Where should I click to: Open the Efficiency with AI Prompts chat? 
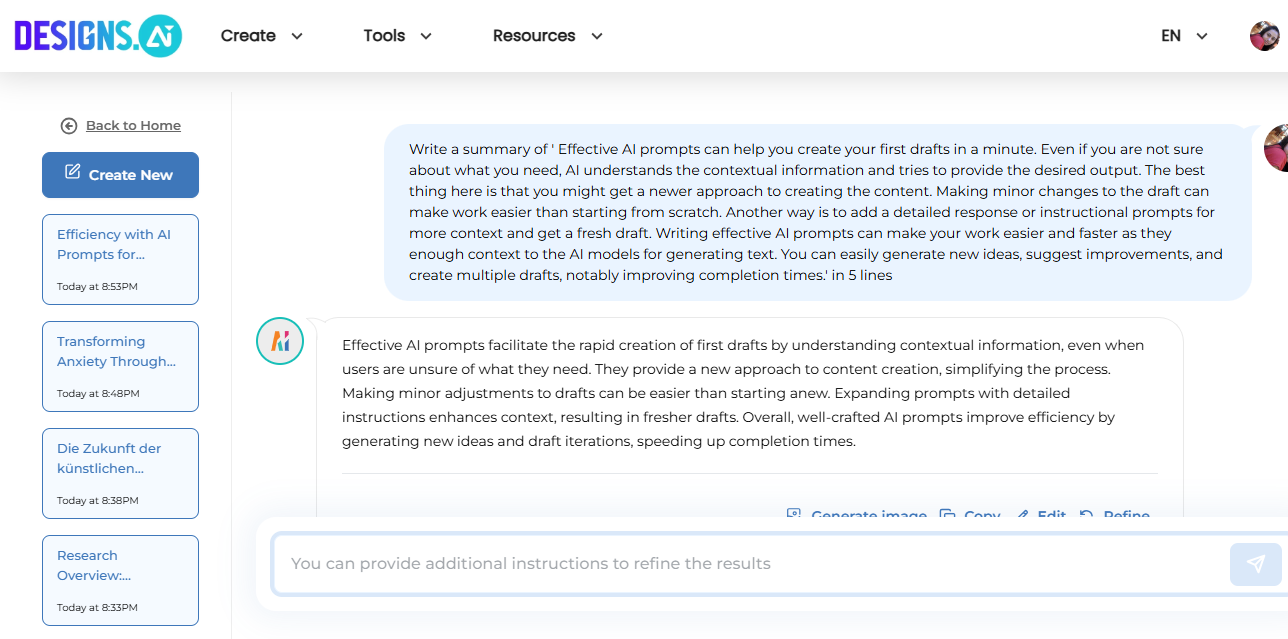click(x=120, y=259)
